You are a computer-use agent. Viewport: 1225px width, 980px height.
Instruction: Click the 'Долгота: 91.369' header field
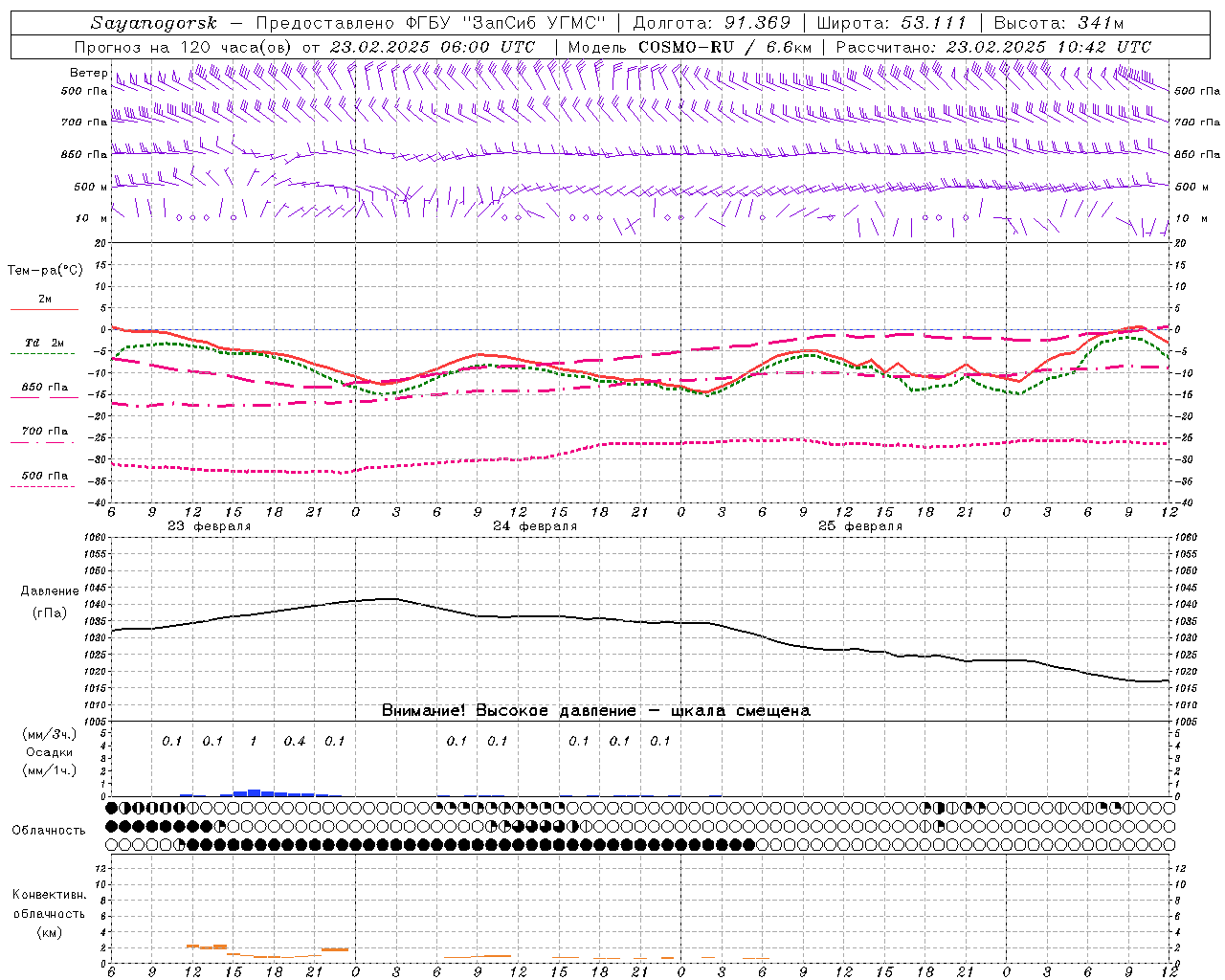tap(711, 22)
